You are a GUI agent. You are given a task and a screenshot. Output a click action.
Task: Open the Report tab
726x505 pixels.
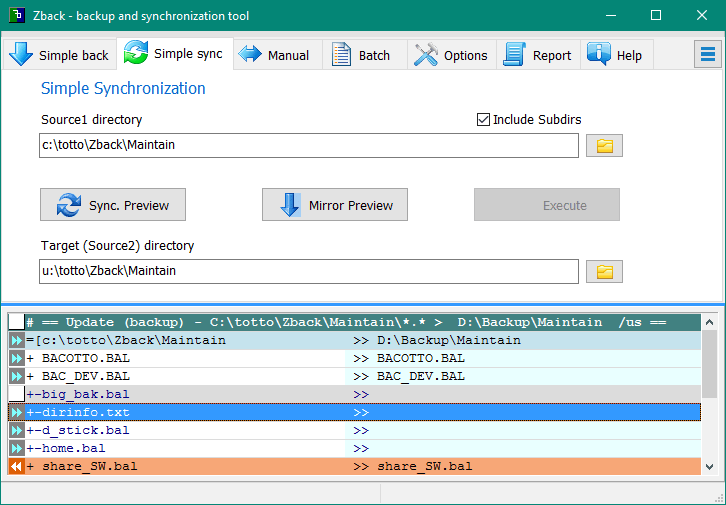[x=538, y=55]
